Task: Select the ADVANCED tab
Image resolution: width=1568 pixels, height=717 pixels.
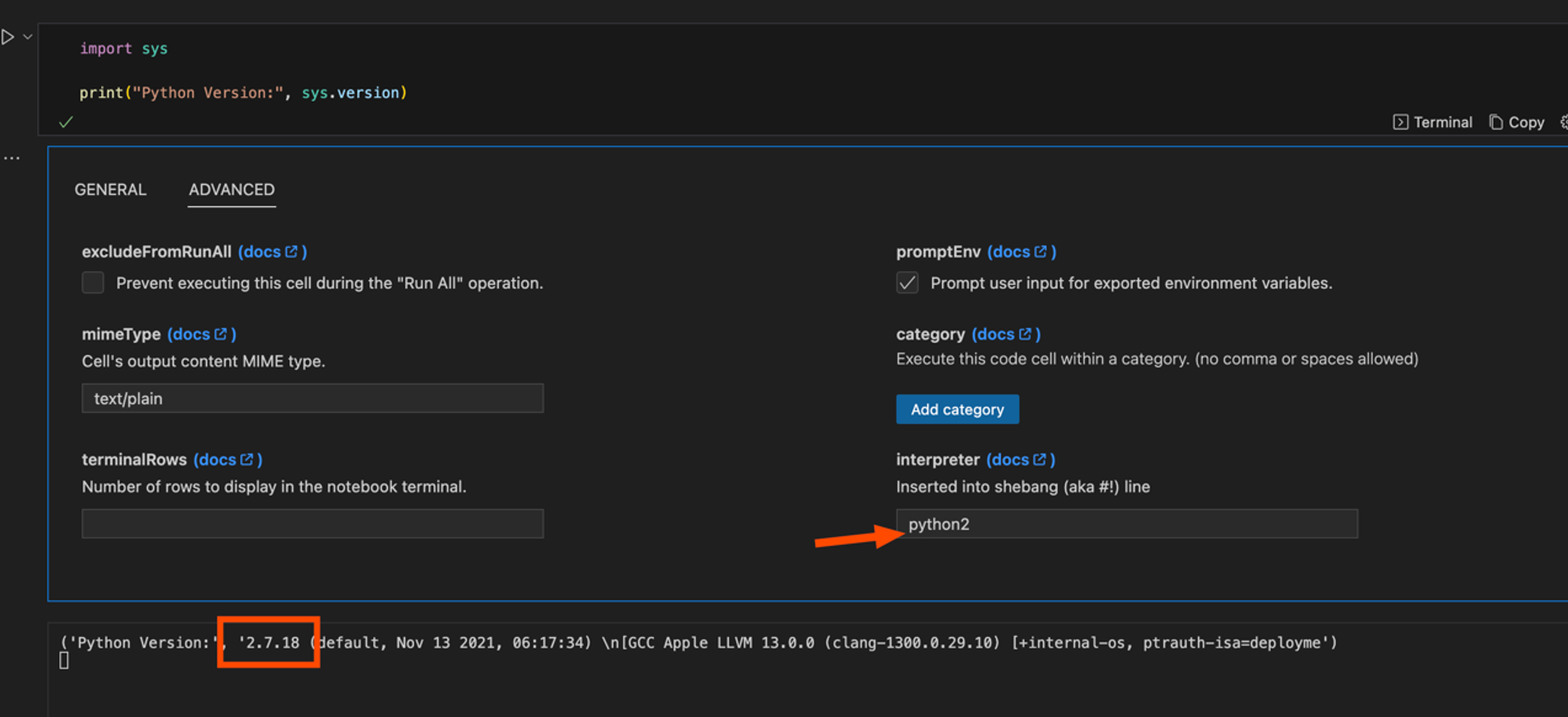Action: [231, 190]
